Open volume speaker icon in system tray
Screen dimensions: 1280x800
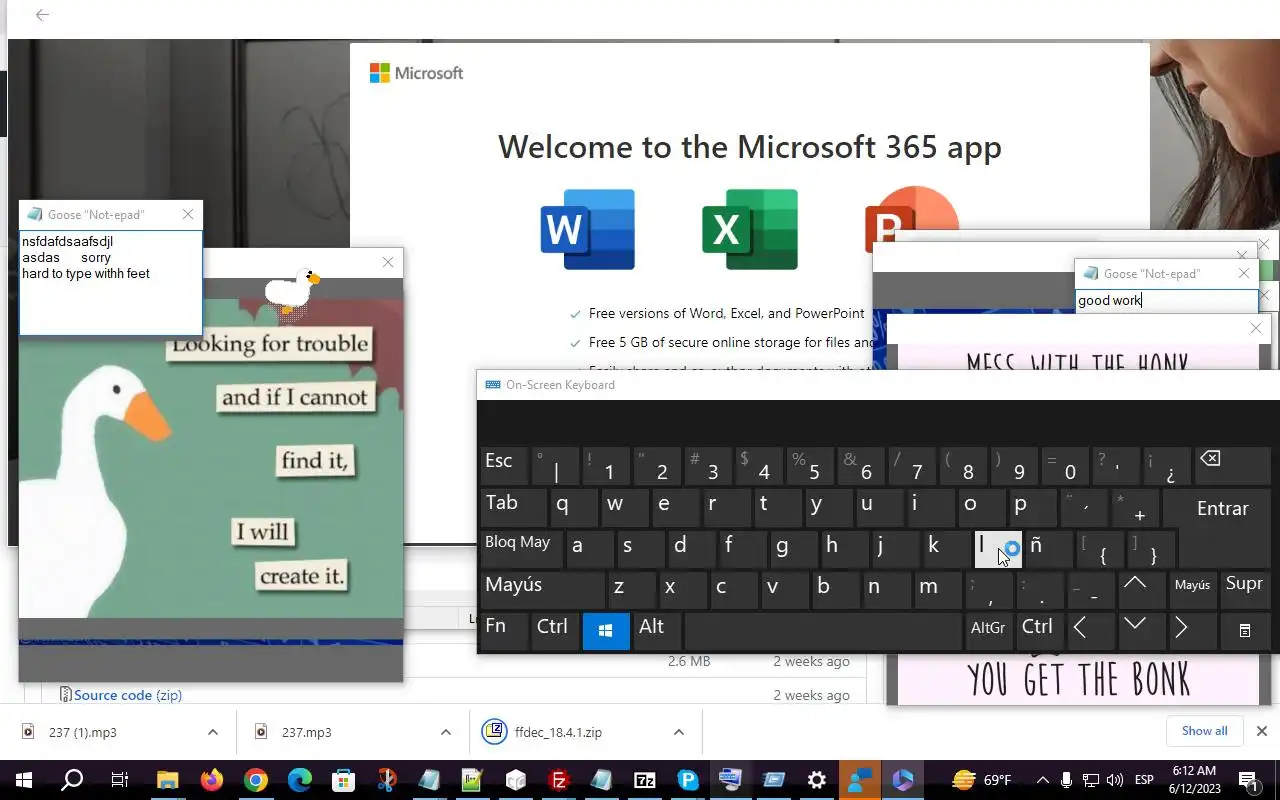1114,780
